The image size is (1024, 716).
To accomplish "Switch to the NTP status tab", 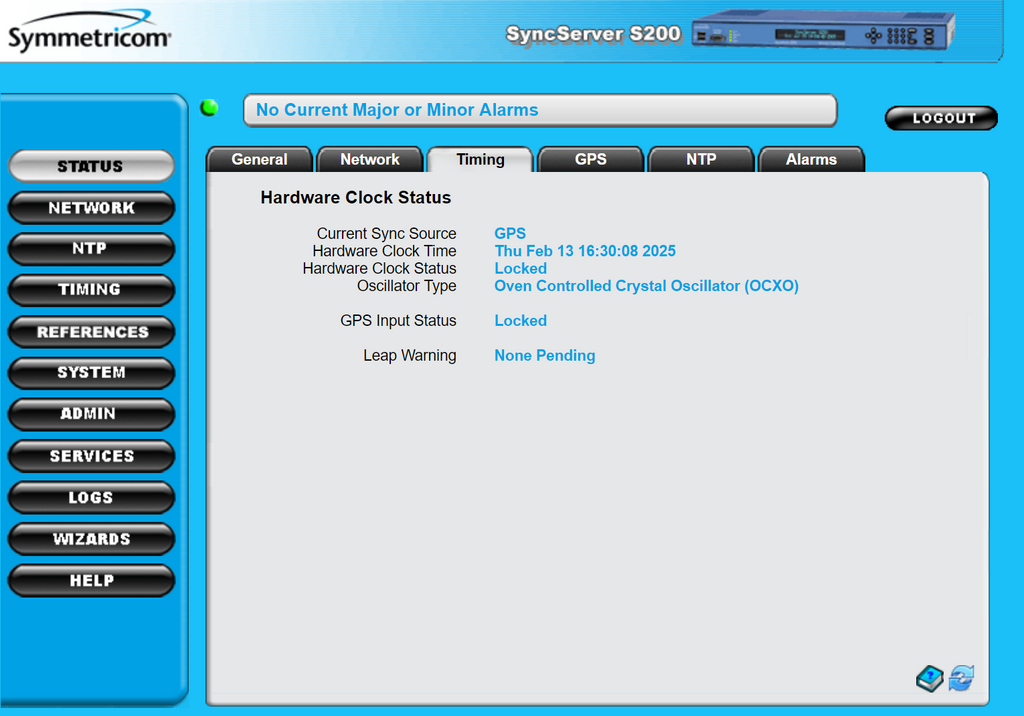I will pos(701,159).
